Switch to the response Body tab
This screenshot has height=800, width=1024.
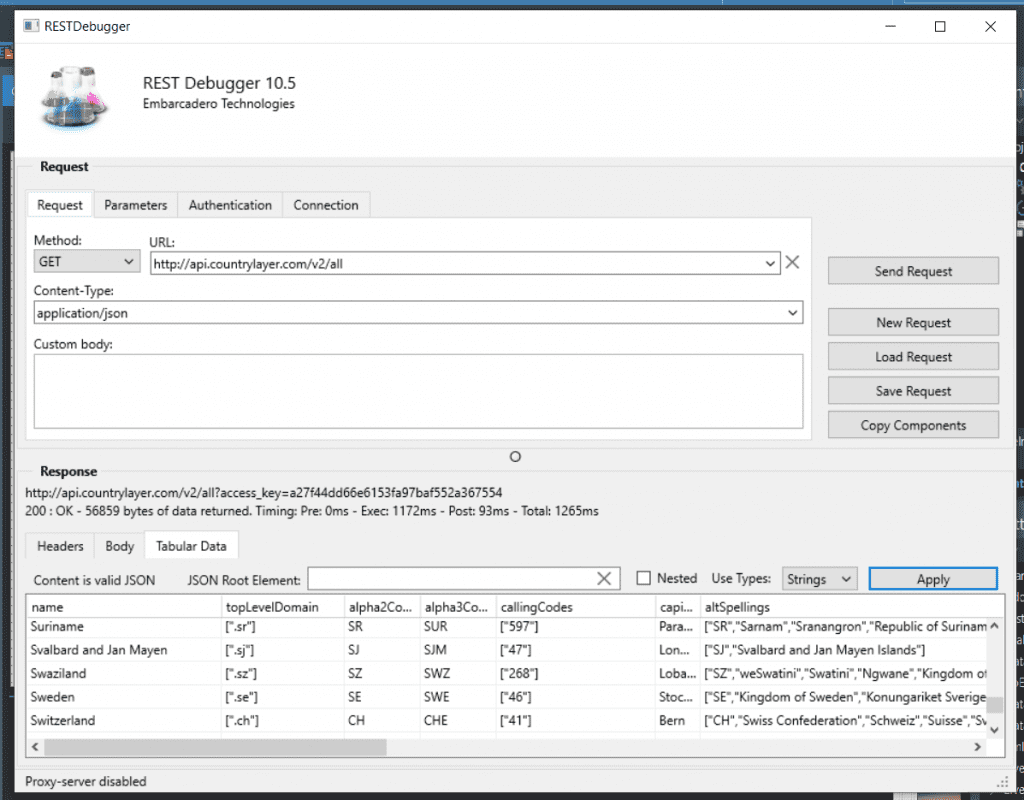click(x=120, y=546)
